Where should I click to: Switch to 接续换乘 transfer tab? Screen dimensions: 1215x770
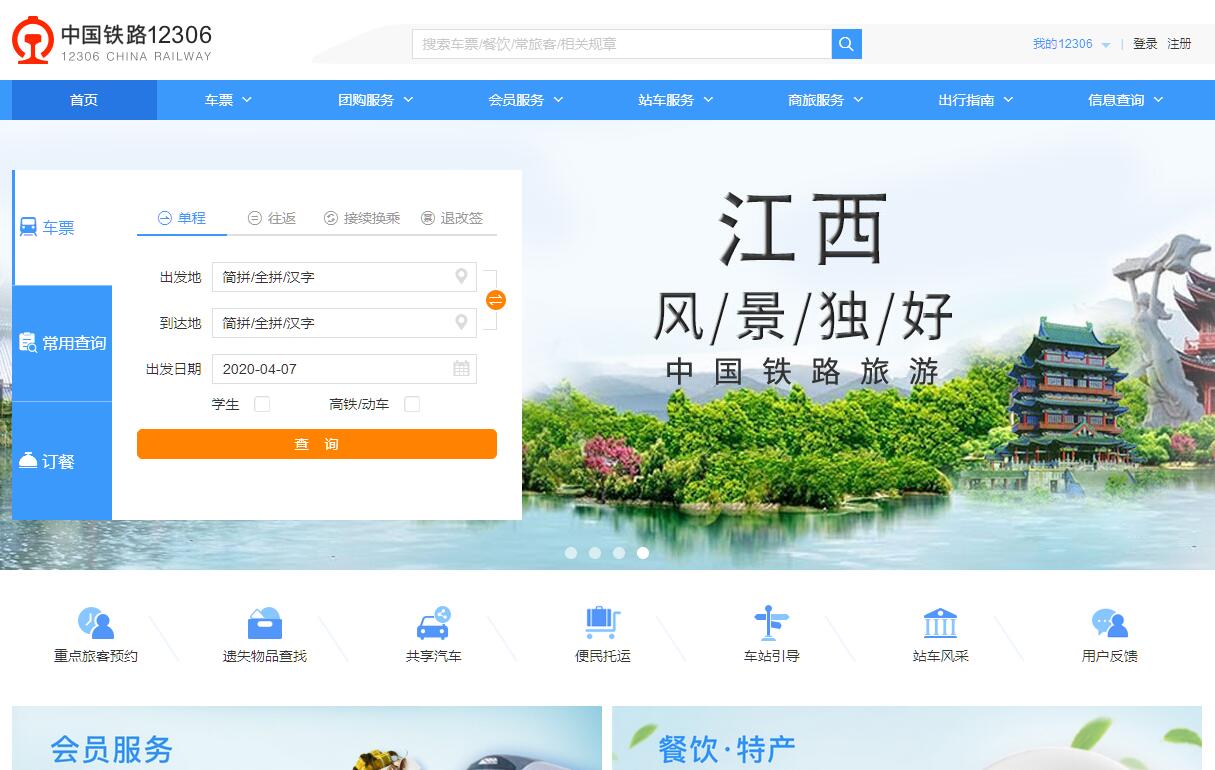point(362,218)
